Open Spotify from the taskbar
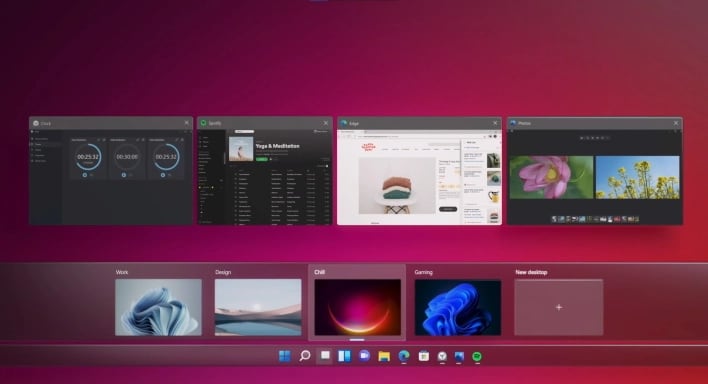 [477, 357]
